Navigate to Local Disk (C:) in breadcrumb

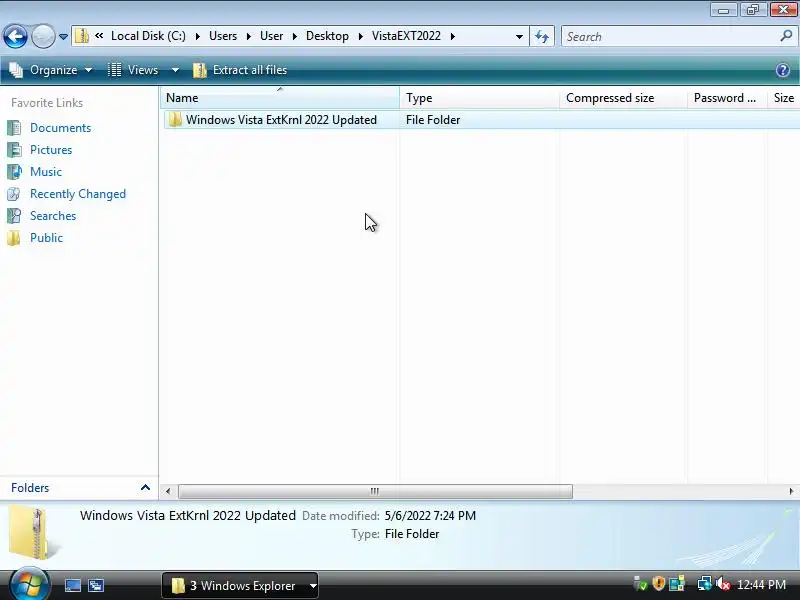click(x=148, y=36)
